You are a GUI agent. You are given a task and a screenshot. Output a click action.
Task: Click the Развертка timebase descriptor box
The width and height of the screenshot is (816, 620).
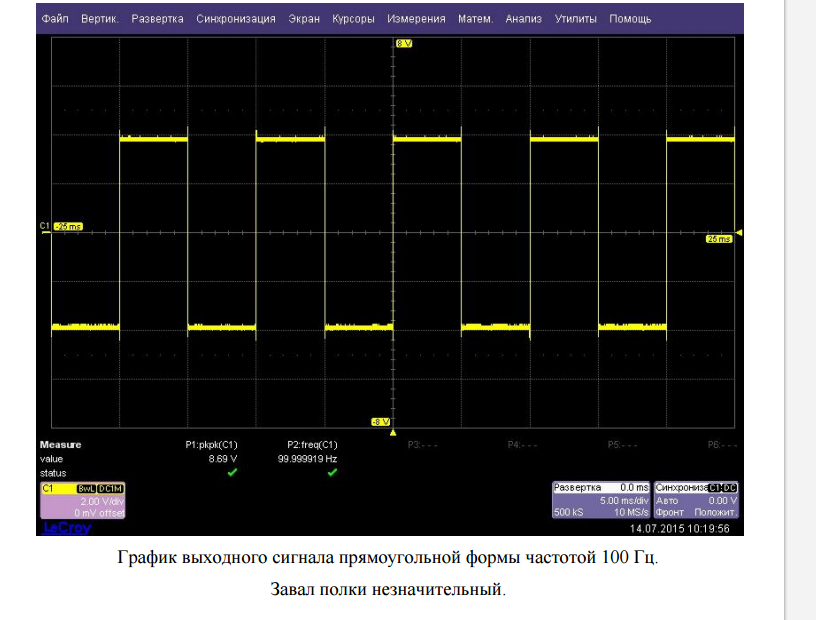point(602,499)
